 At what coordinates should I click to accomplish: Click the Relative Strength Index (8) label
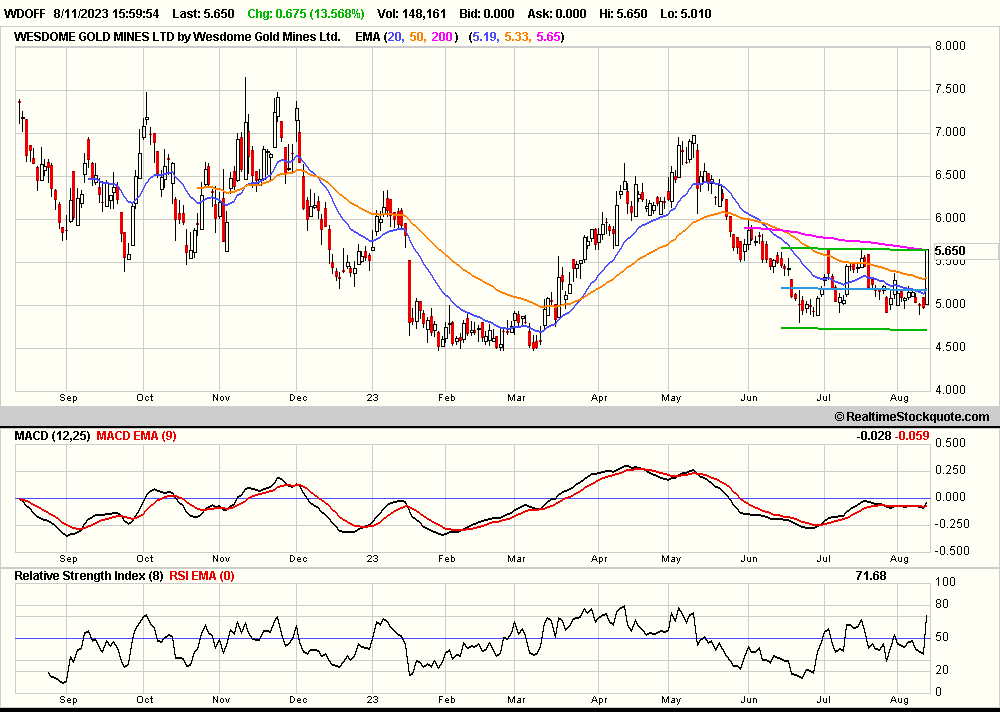[x=89, y=576]
